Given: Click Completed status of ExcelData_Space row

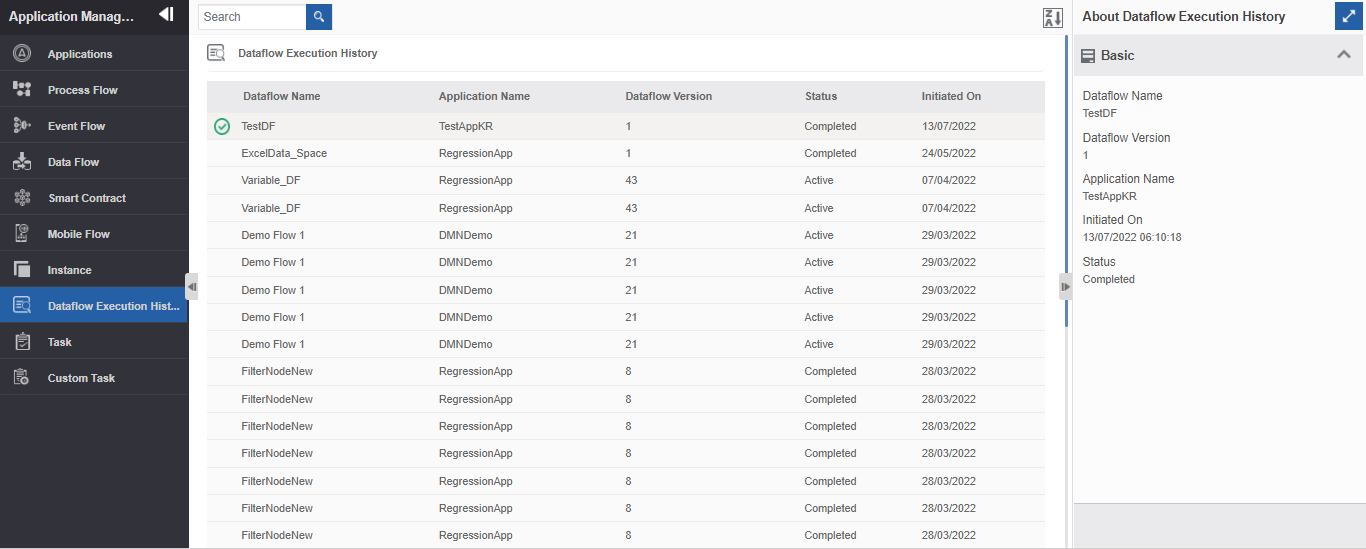Looking at the screenshot, I should (830, 153).
